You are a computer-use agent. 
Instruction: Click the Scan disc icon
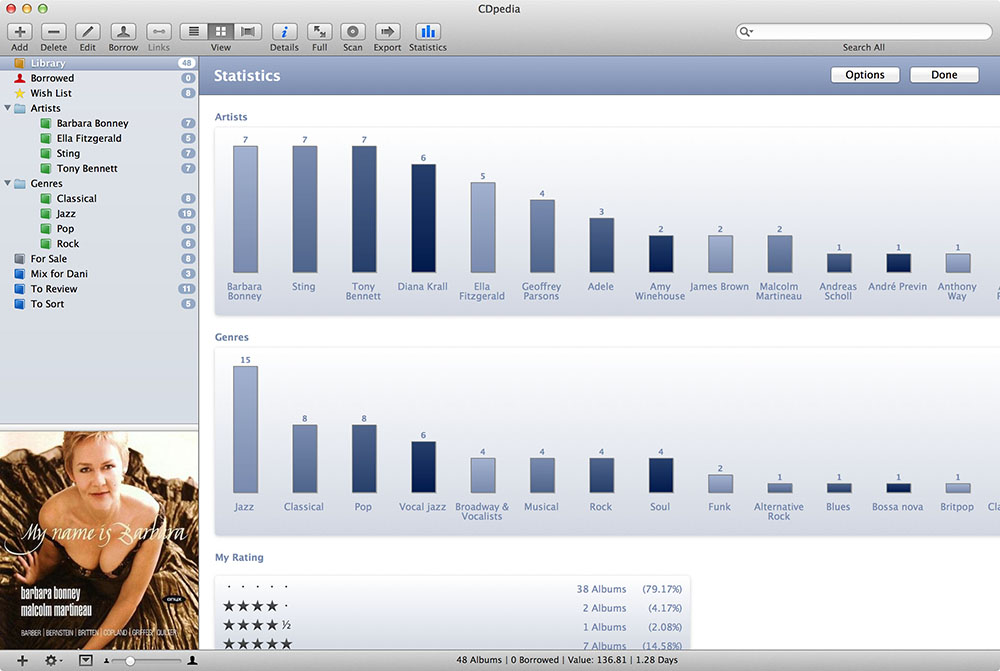point(353,32)
